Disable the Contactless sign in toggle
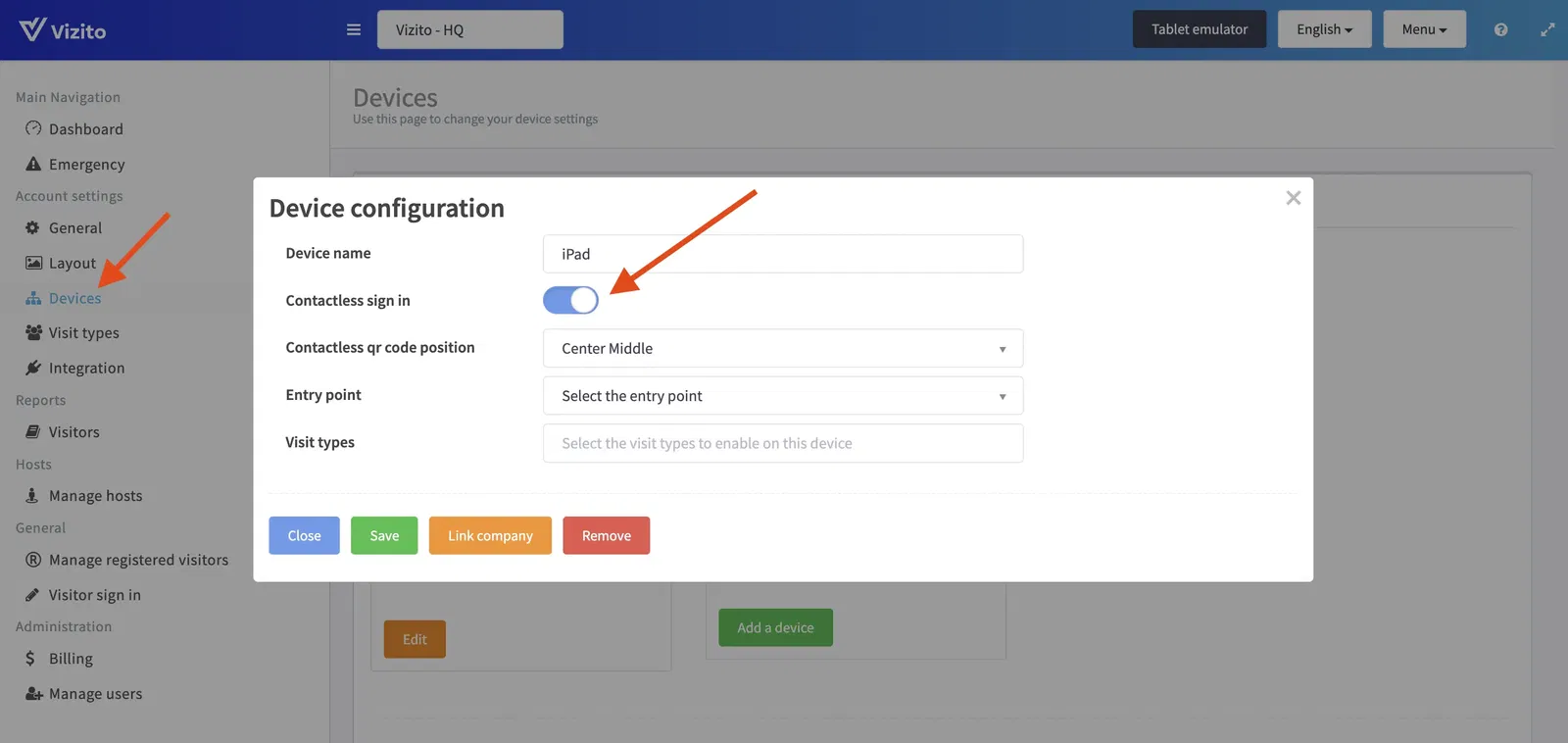This screenshot has height=743, width=1568. pyautogui.click(x=570, y=300)
